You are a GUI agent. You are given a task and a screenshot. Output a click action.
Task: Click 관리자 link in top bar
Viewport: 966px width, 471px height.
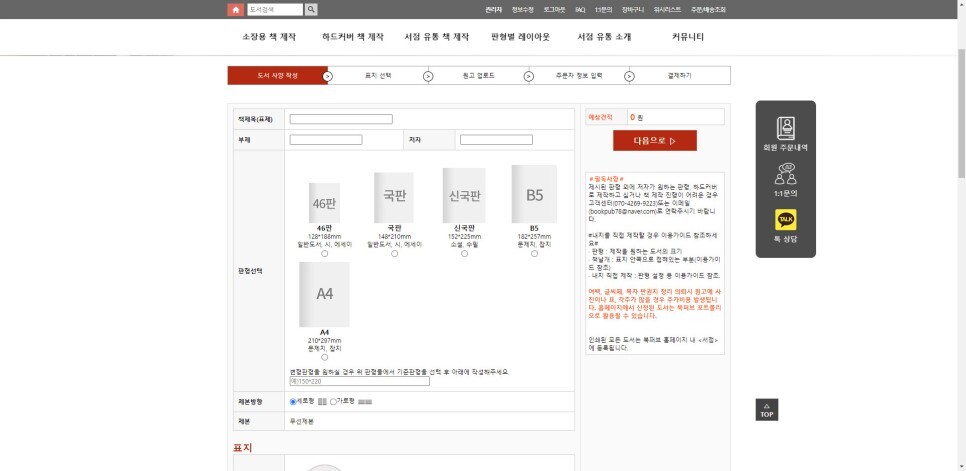493,10
